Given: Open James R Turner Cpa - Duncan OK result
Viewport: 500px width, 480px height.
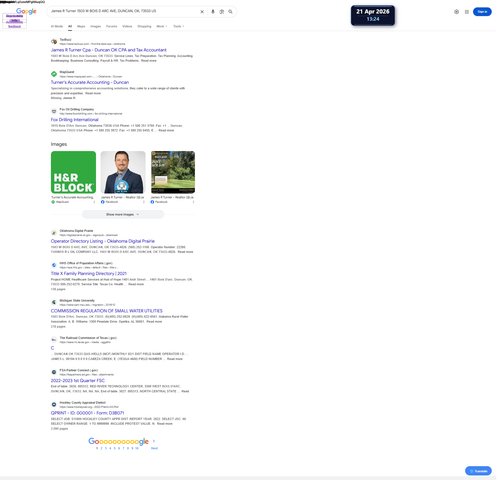Looking at the screenshot, I should [x=109, y=50].
